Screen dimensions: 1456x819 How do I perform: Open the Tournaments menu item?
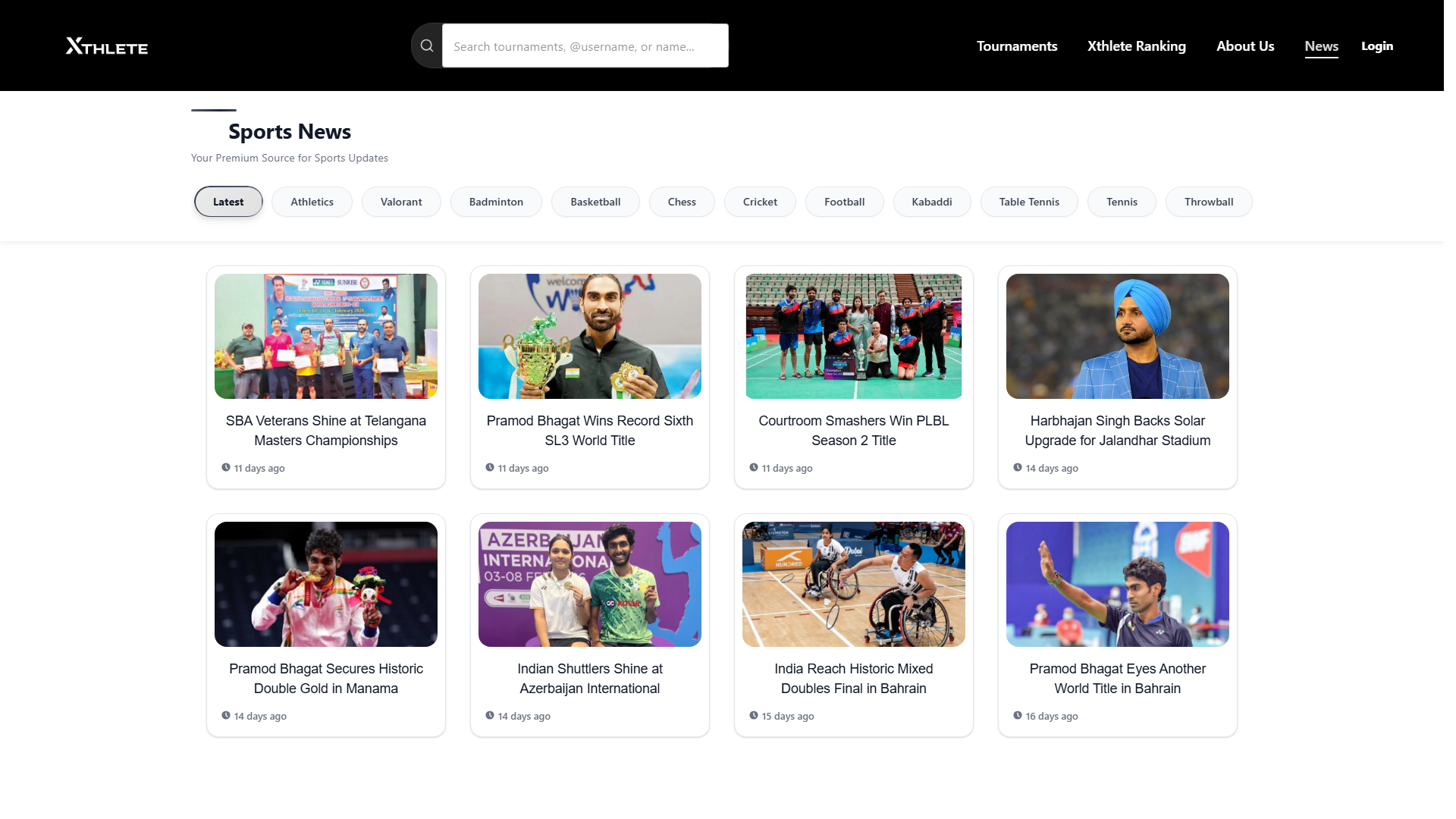[x=1016, y=46]
